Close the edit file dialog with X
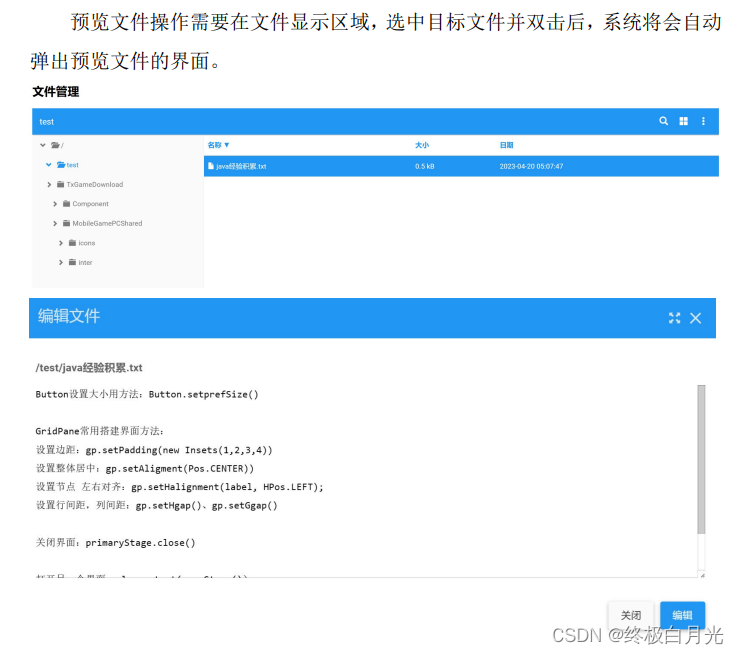This screenshot has height=654, width=739. 696,318
